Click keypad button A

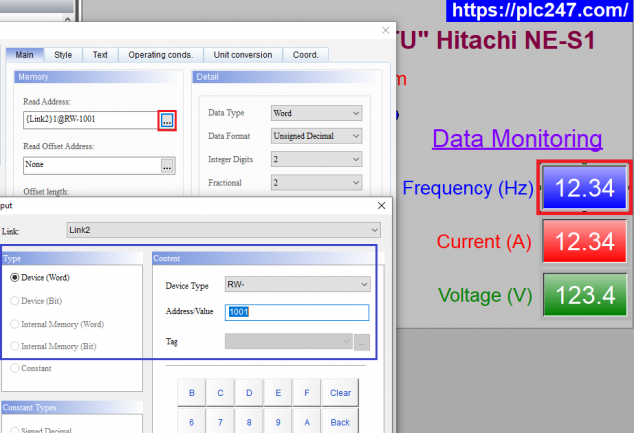click(x=307, y=421)
